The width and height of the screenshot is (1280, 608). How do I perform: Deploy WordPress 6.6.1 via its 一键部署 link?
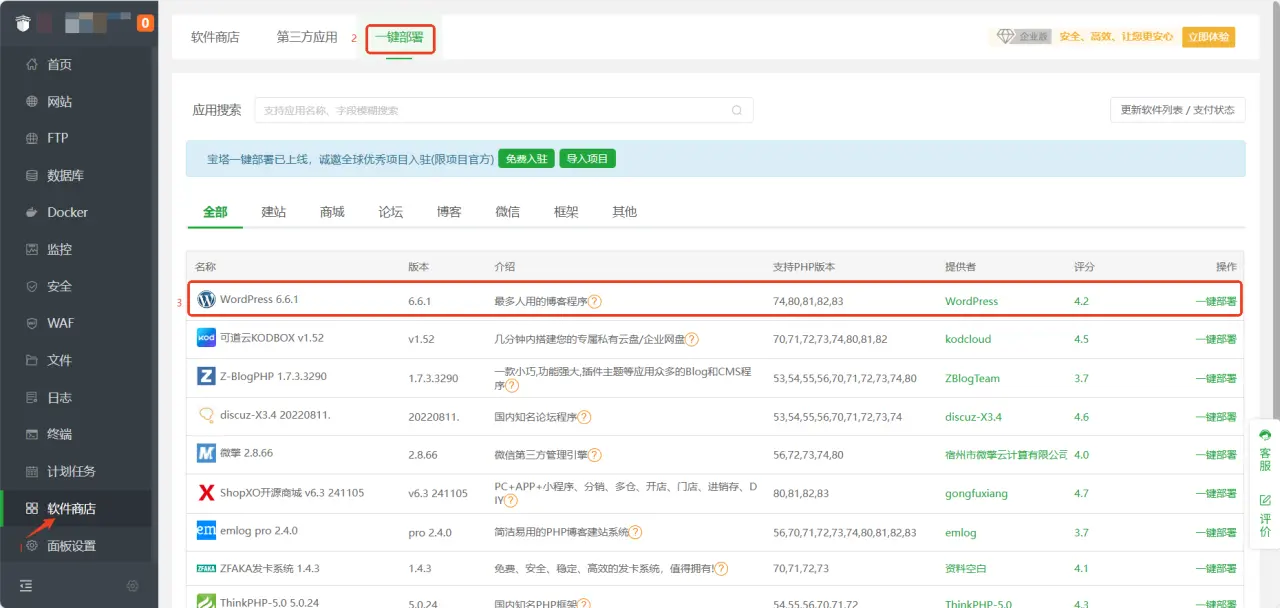(1215, 301)
